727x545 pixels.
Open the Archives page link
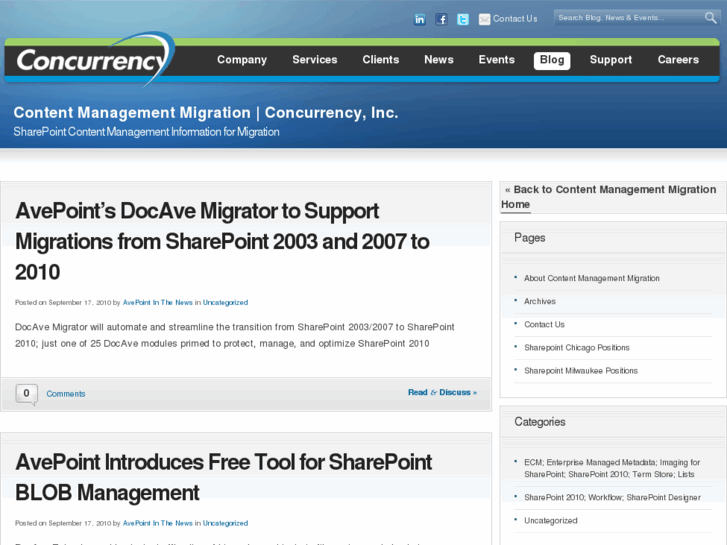(x=540, y=301)
